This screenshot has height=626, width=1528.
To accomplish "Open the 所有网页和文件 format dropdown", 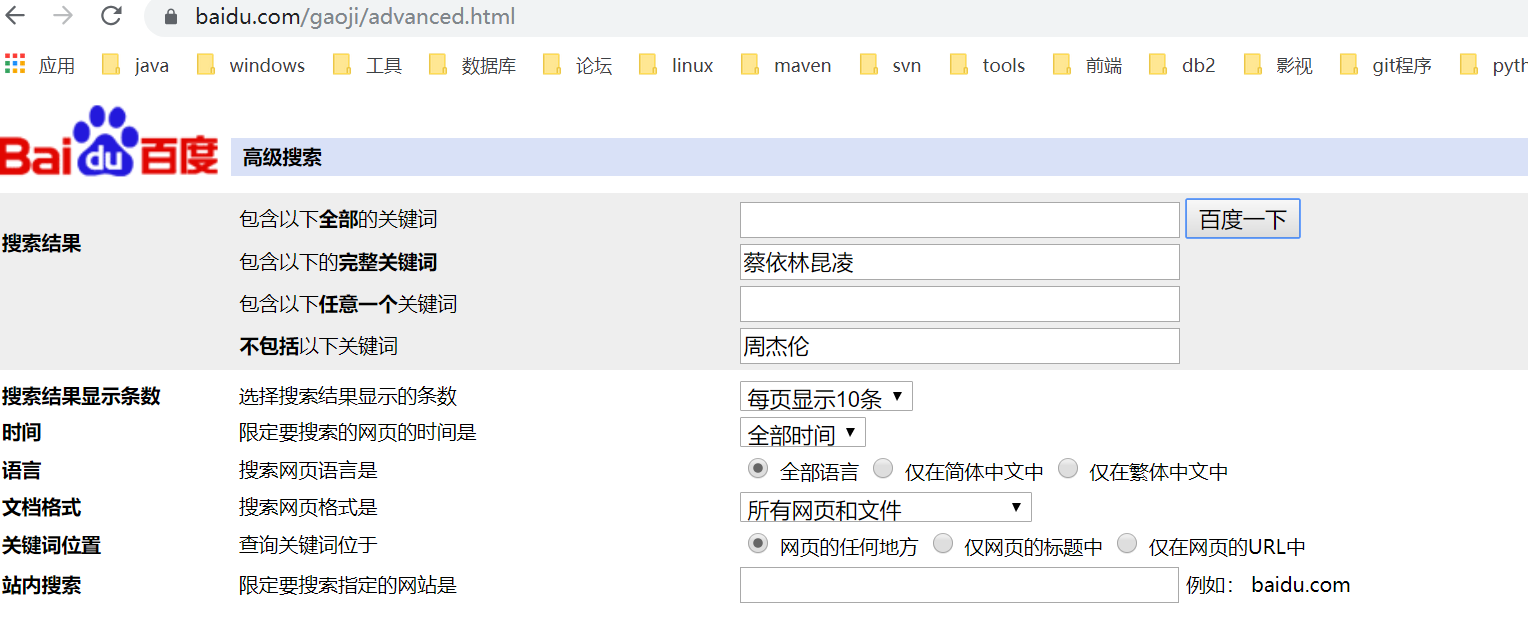I will (x=885, y=507).
